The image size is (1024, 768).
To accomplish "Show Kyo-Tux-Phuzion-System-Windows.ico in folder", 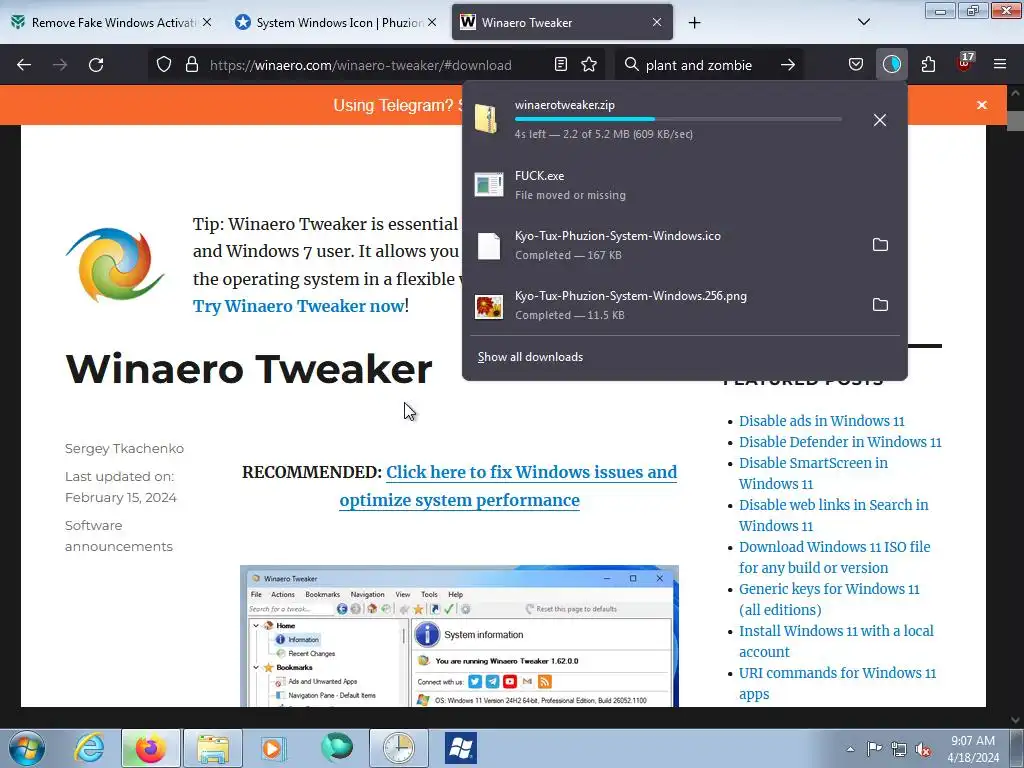I will click(x=880, y=245).
